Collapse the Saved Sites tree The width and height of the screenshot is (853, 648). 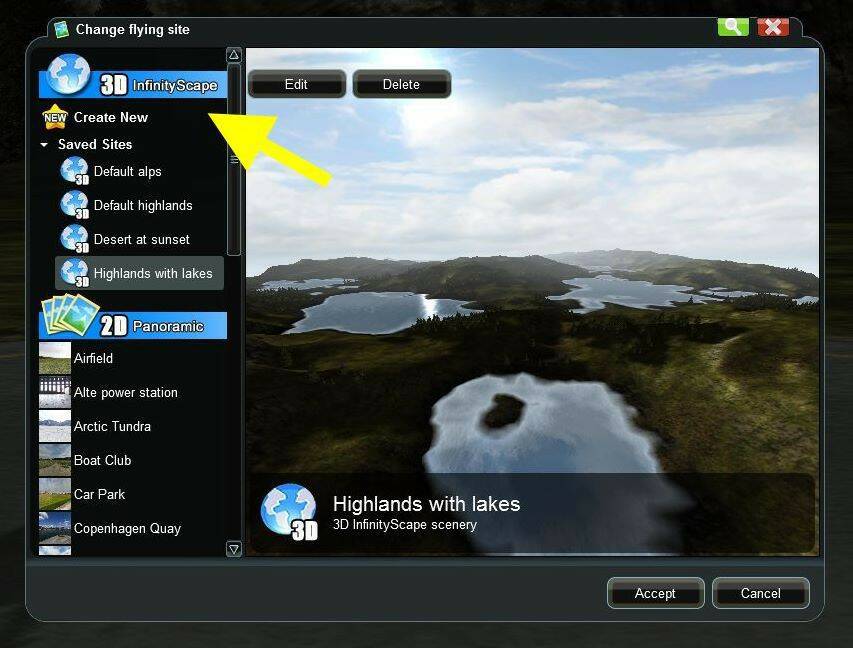[44, 145]
